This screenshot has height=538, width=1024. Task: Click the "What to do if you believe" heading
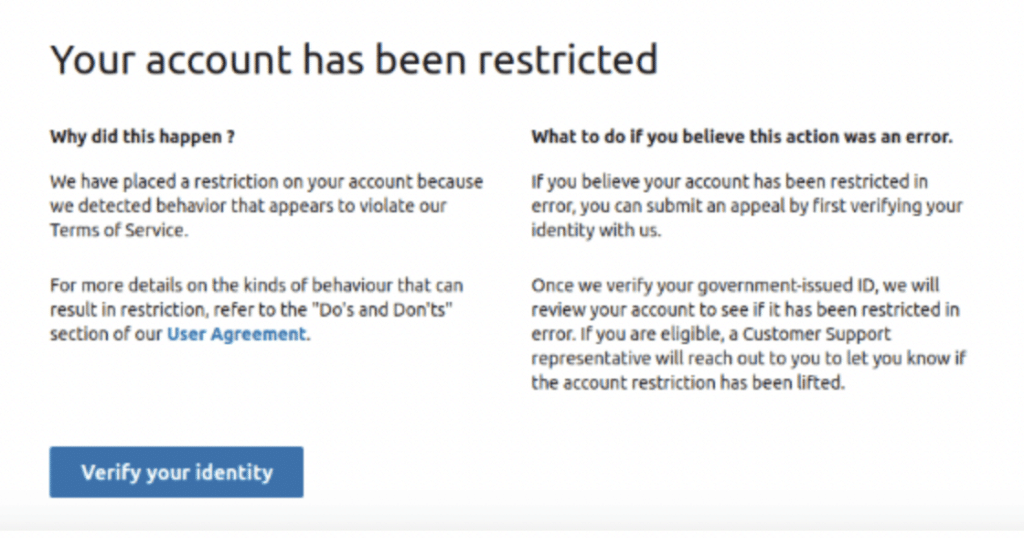coord(741,136)
